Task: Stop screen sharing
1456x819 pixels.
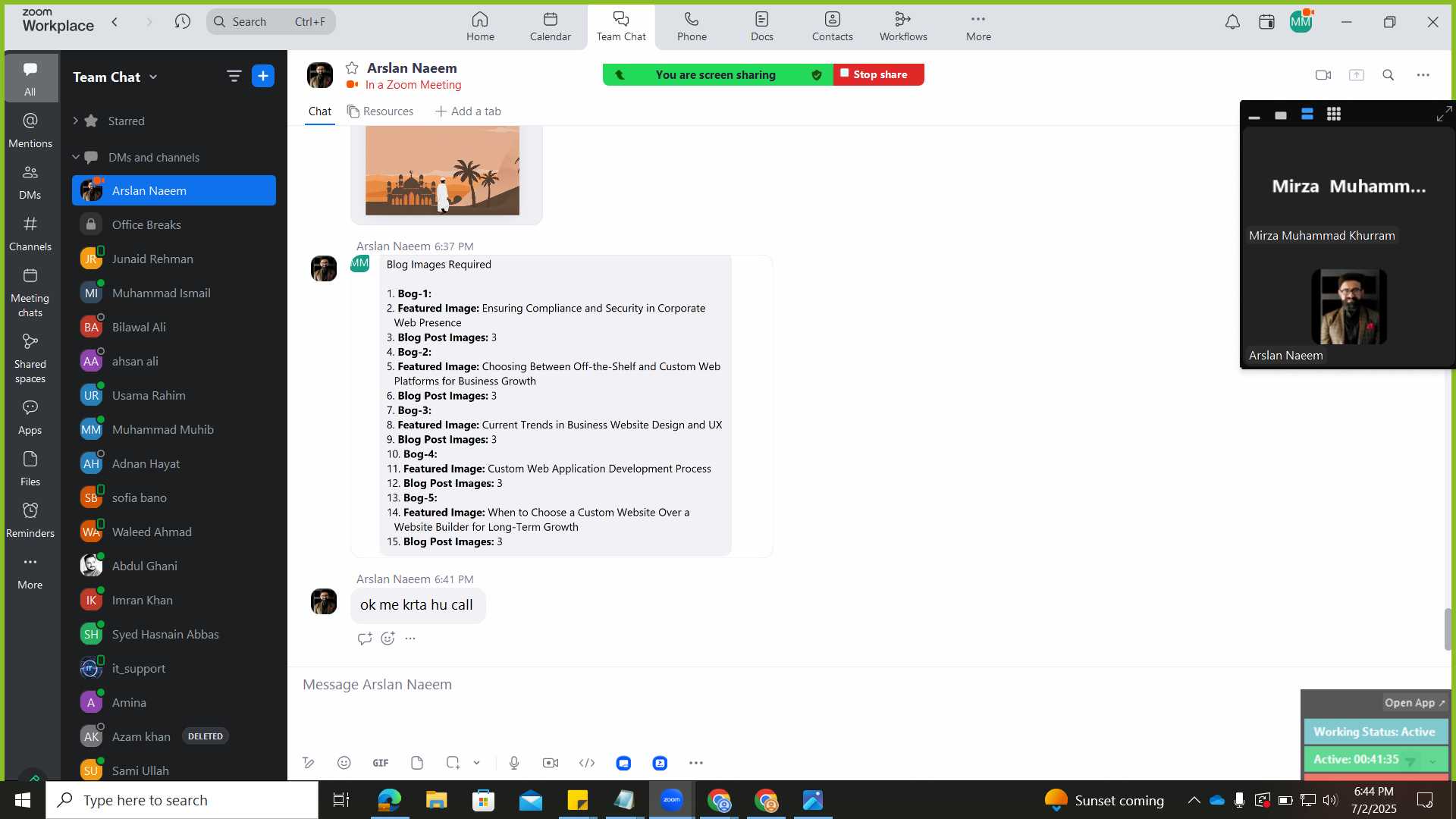Action: [x=879, y=74]
